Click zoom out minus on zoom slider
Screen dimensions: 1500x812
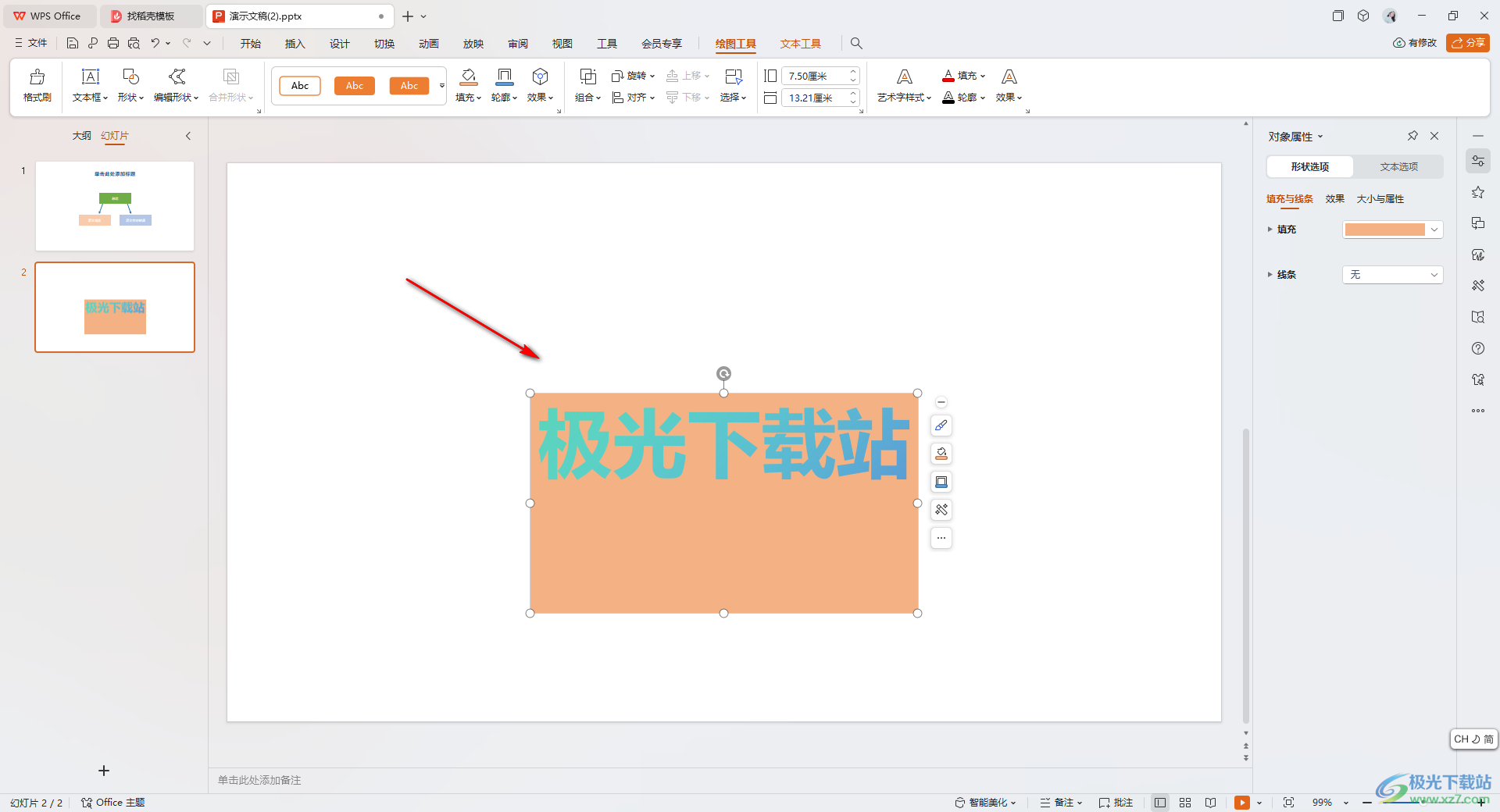1367,803
